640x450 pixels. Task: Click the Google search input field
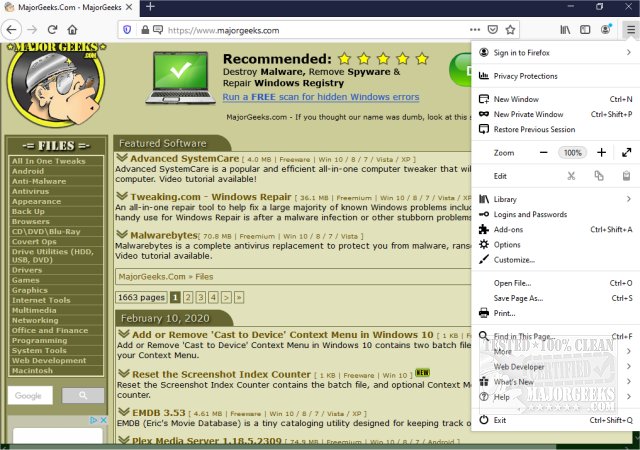click(x=30, y=395)
